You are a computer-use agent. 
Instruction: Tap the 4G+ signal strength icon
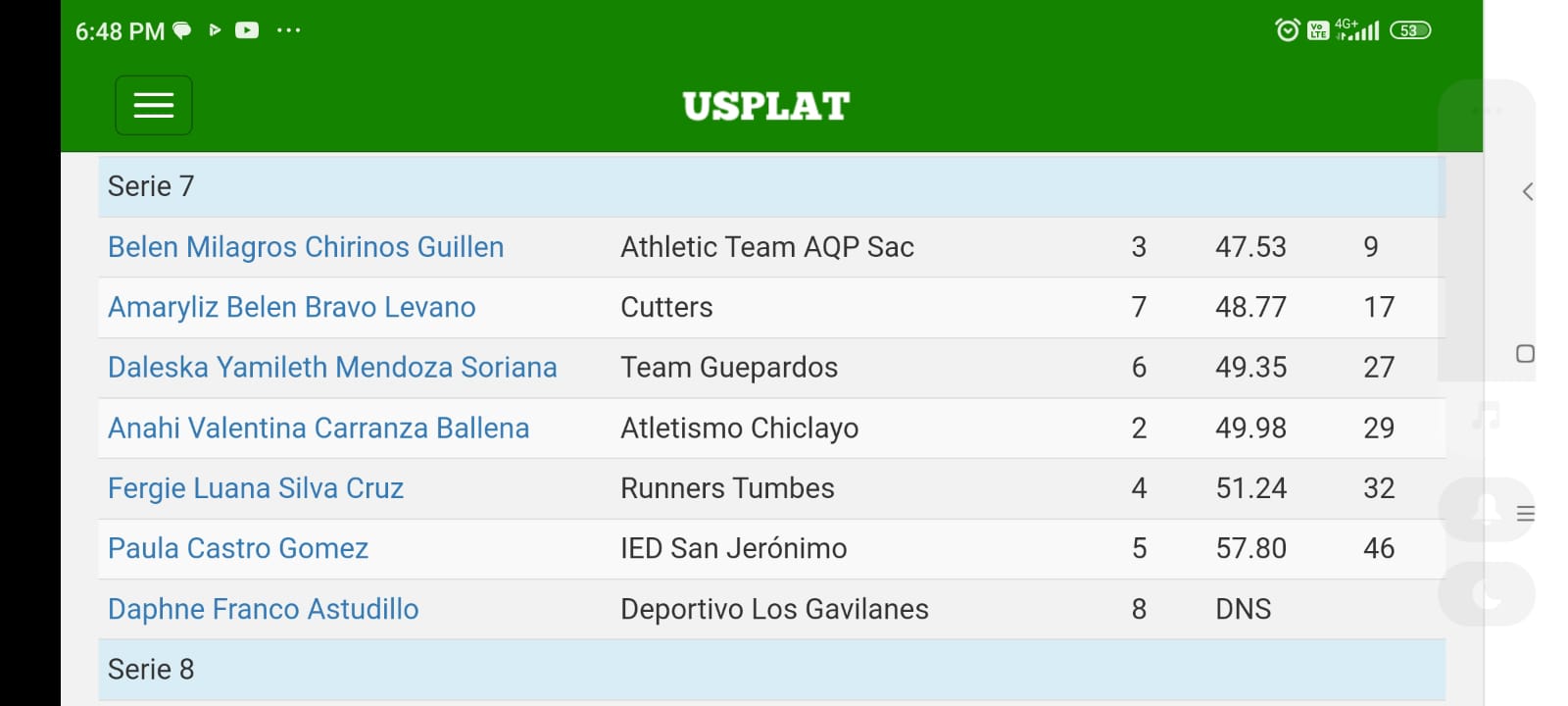(x=1357, y=30)
